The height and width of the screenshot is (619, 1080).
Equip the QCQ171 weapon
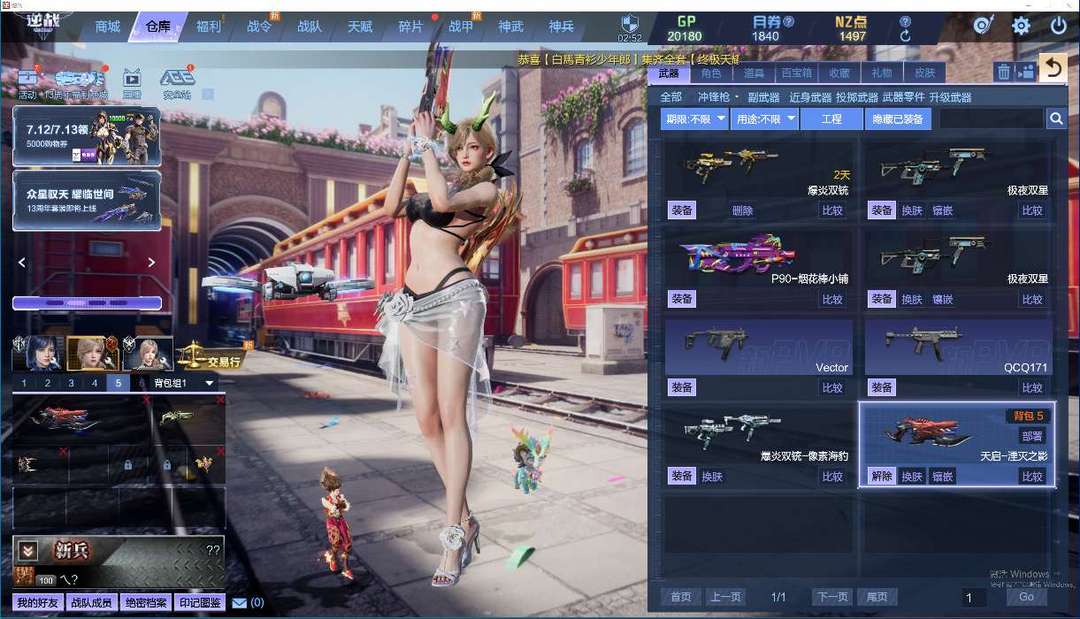pyautogui.click(x=882, y=388)
